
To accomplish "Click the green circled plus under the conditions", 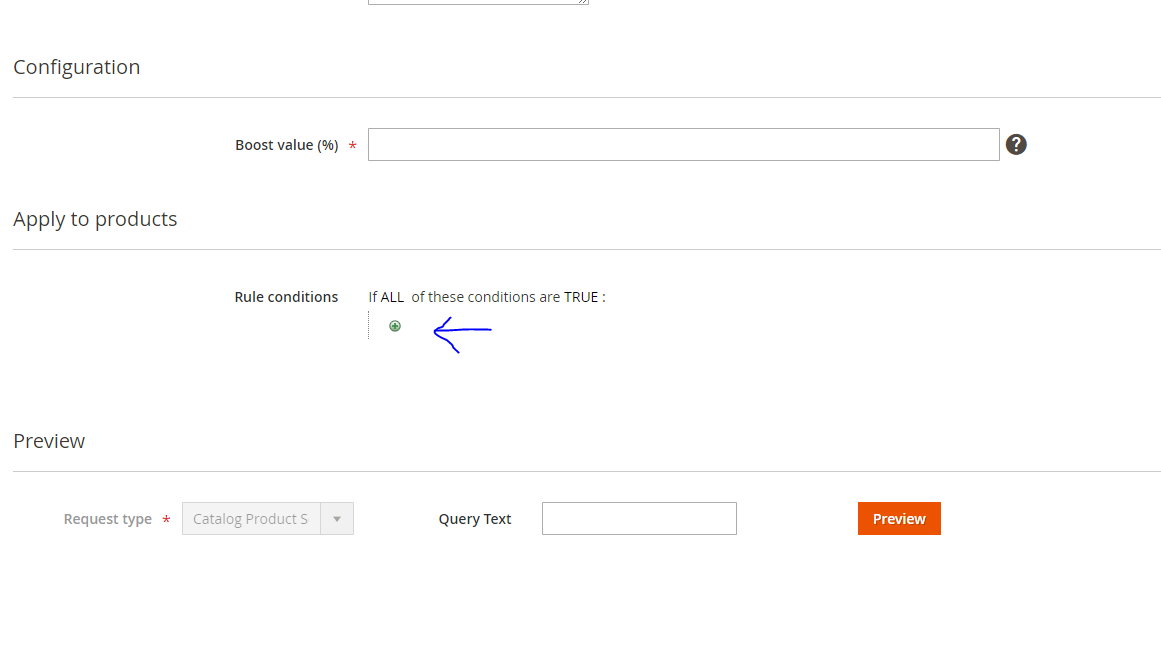I will (x=394, y=325).
